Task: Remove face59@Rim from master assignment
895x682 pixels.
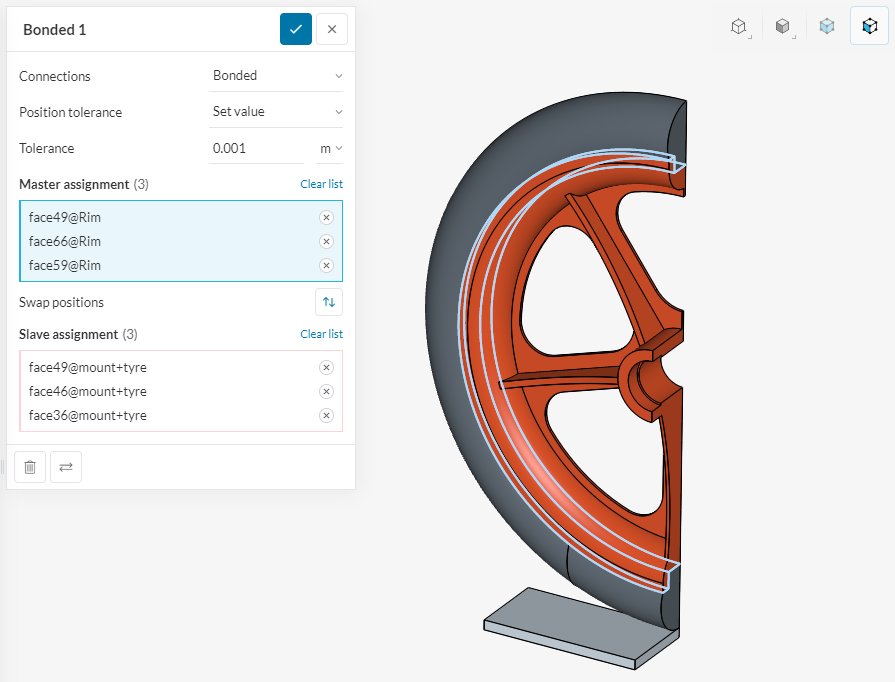Action: [x=326, y=266]
